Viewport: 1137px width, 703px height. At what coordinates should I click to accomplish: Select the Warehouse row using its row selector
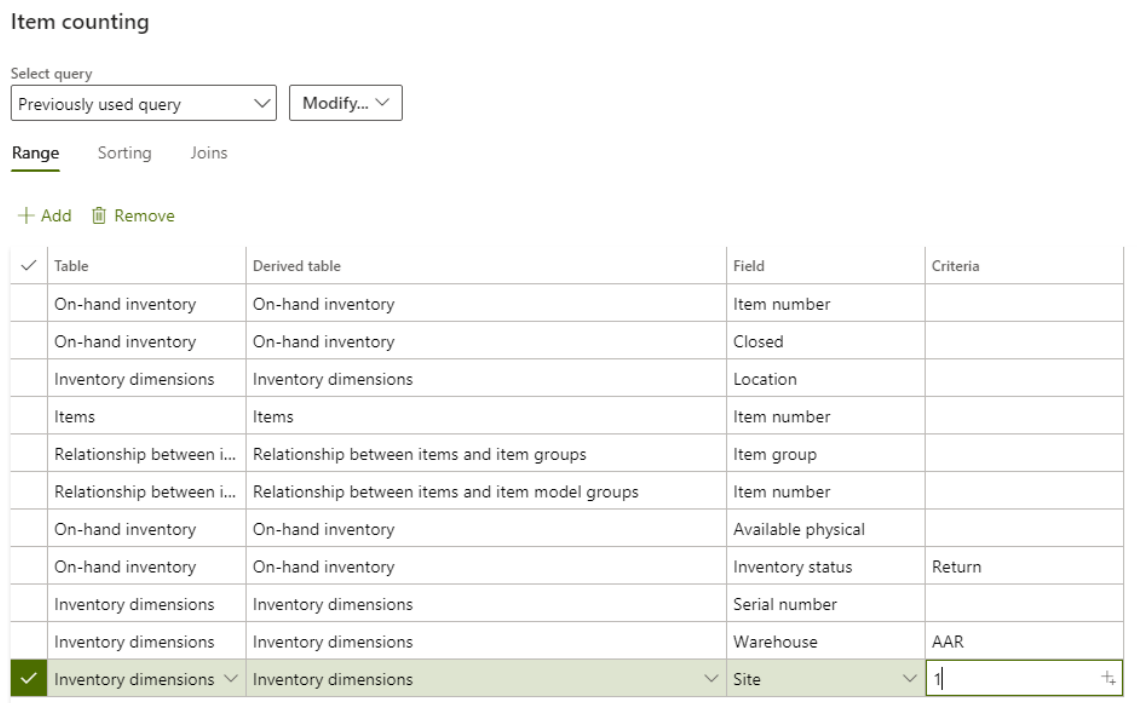[28, 642]
